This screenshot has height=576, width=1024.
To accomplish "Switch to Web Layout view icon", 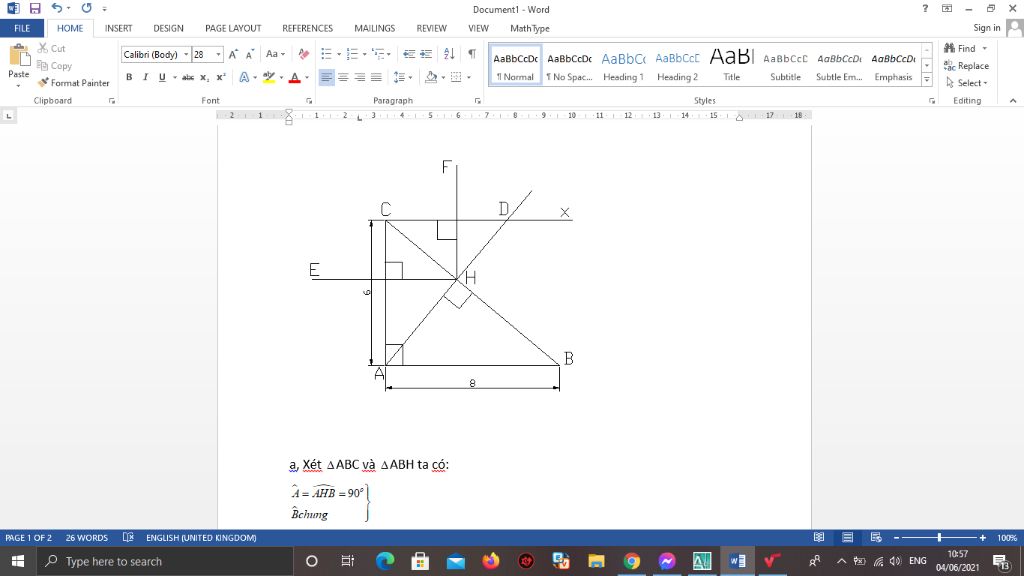I will coord(876,537).
